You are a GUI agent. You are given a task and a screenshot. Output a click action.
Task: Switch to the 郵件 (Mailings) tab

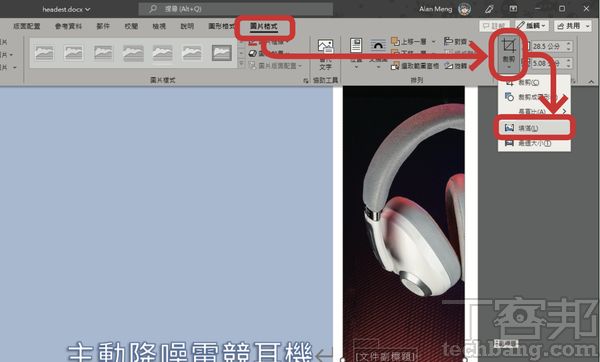pos(103,26)
